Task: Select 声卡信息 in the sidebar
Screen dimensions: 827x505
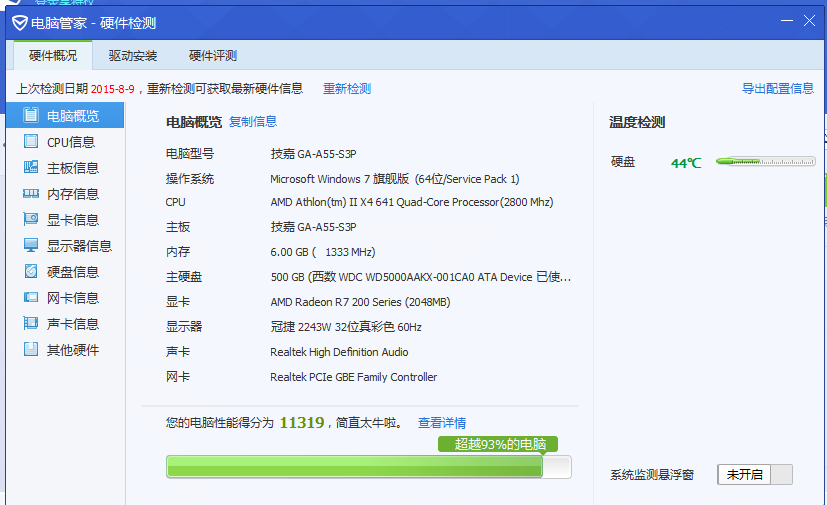Action: [65, 323]
